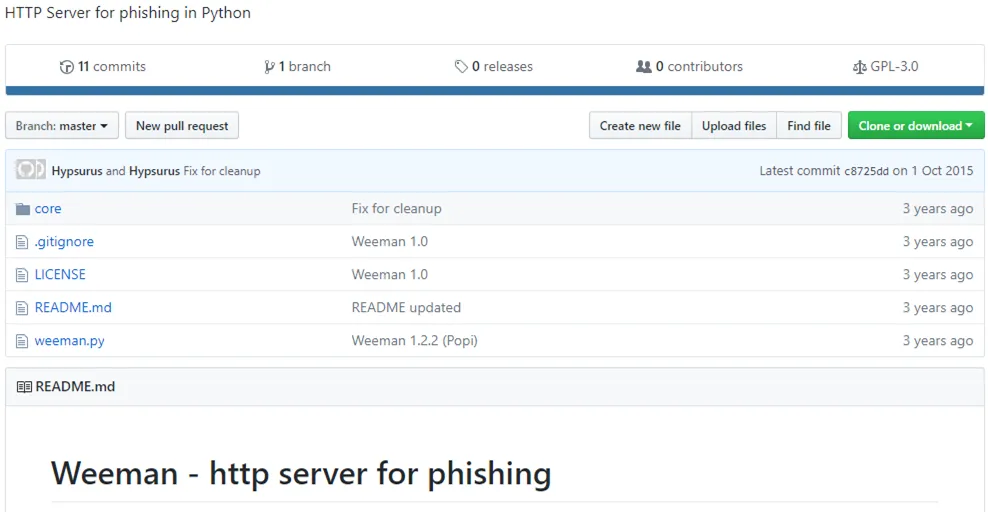988x512 pixels.
Task: Click the file icon beside weeman.py
Action: [22, 341]
